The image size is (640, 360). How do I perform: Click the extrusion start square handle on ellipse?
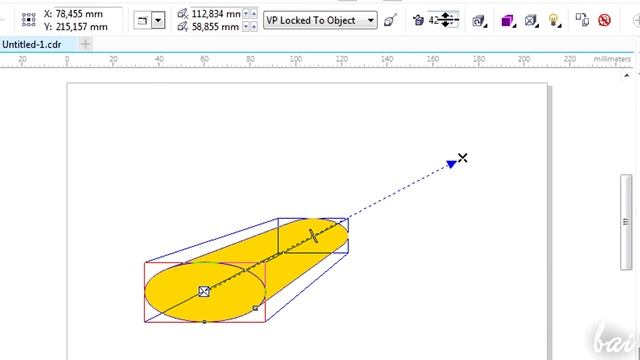pyautogui.click(x=204, y=291)
